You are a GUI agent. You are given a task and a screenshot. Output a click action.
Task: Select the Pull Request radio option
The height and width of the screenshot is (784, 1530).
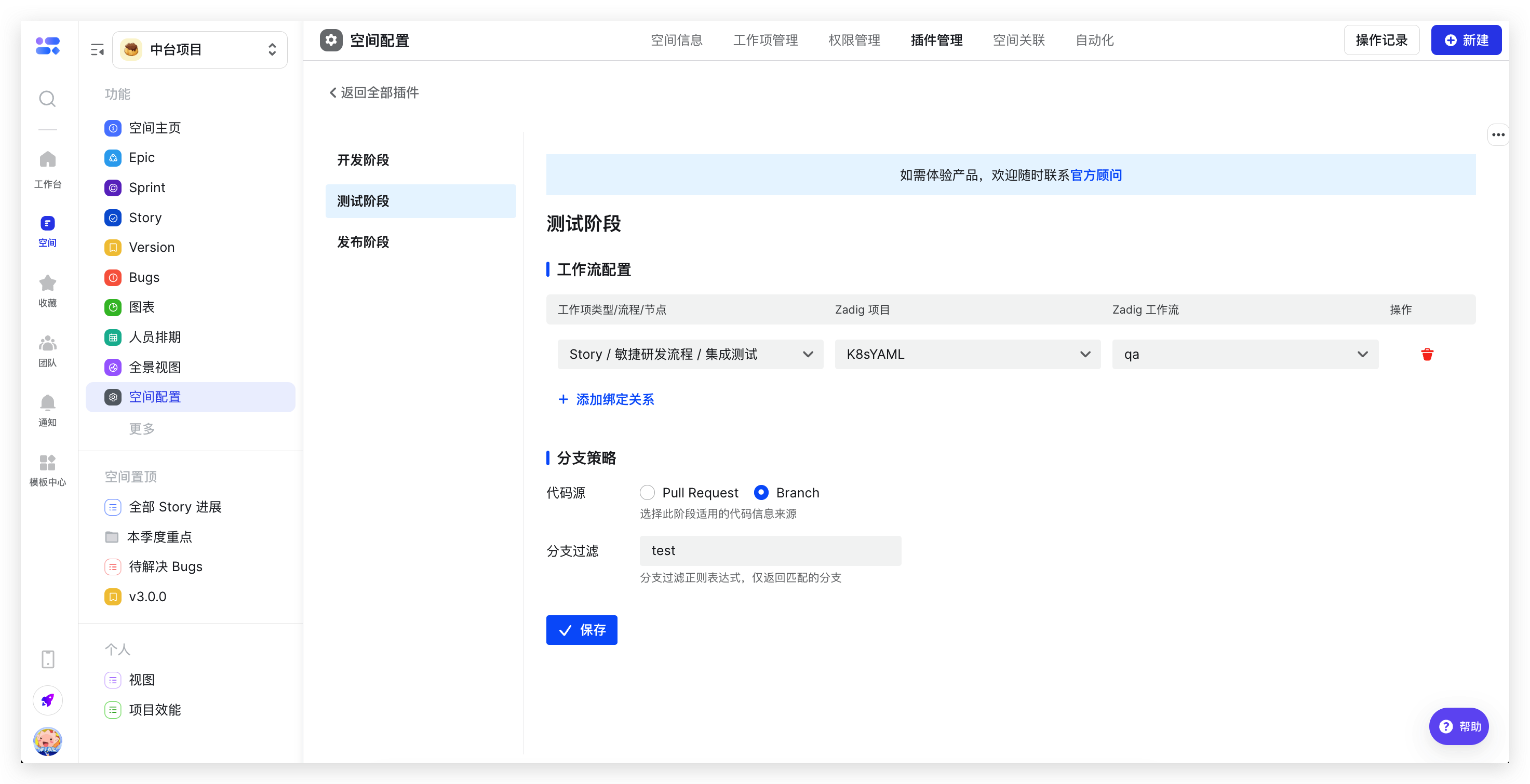pyautogui.click(x=648, y=492)
